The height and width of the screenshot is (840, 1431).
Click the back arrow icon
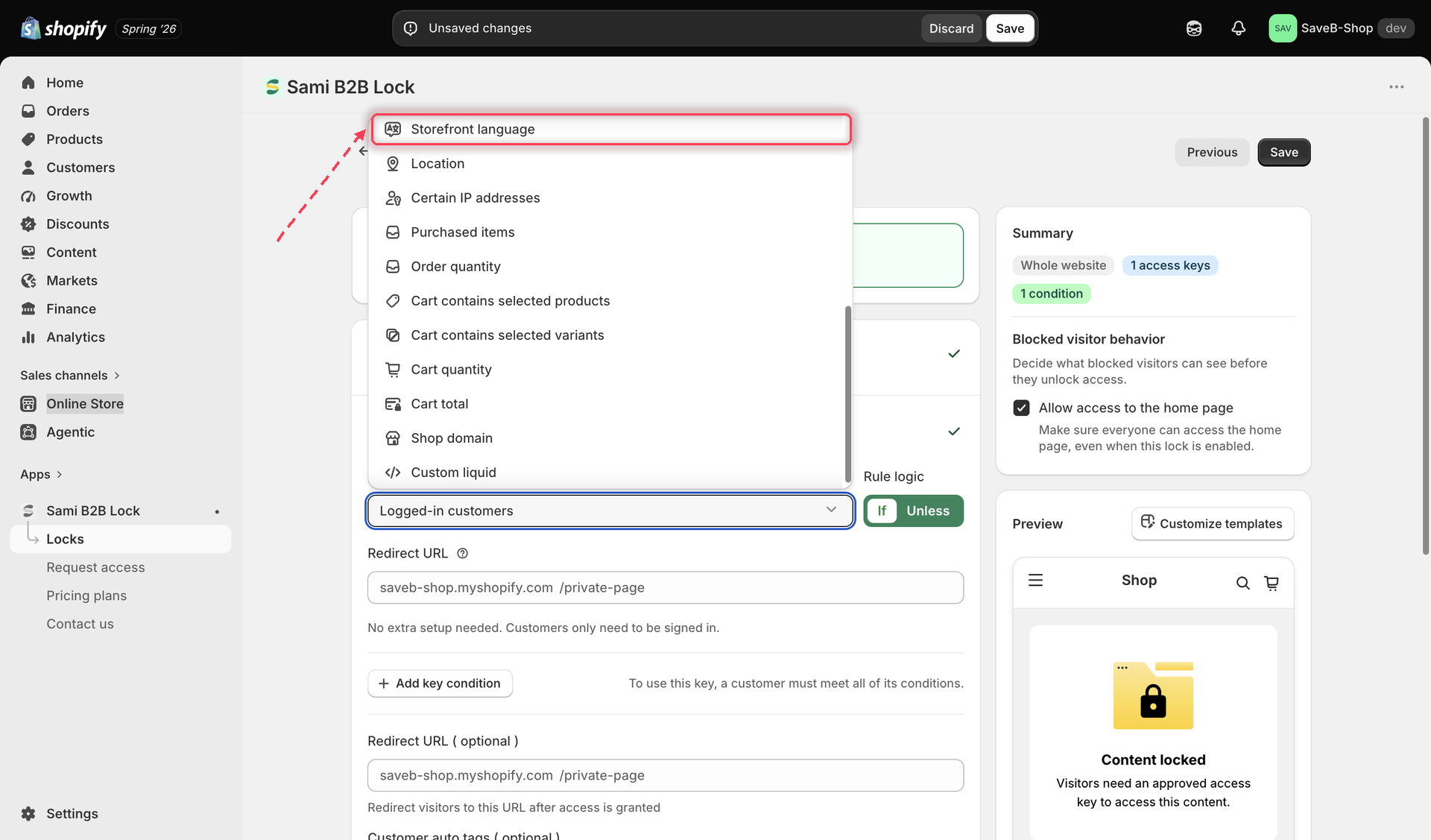(363, 151)
